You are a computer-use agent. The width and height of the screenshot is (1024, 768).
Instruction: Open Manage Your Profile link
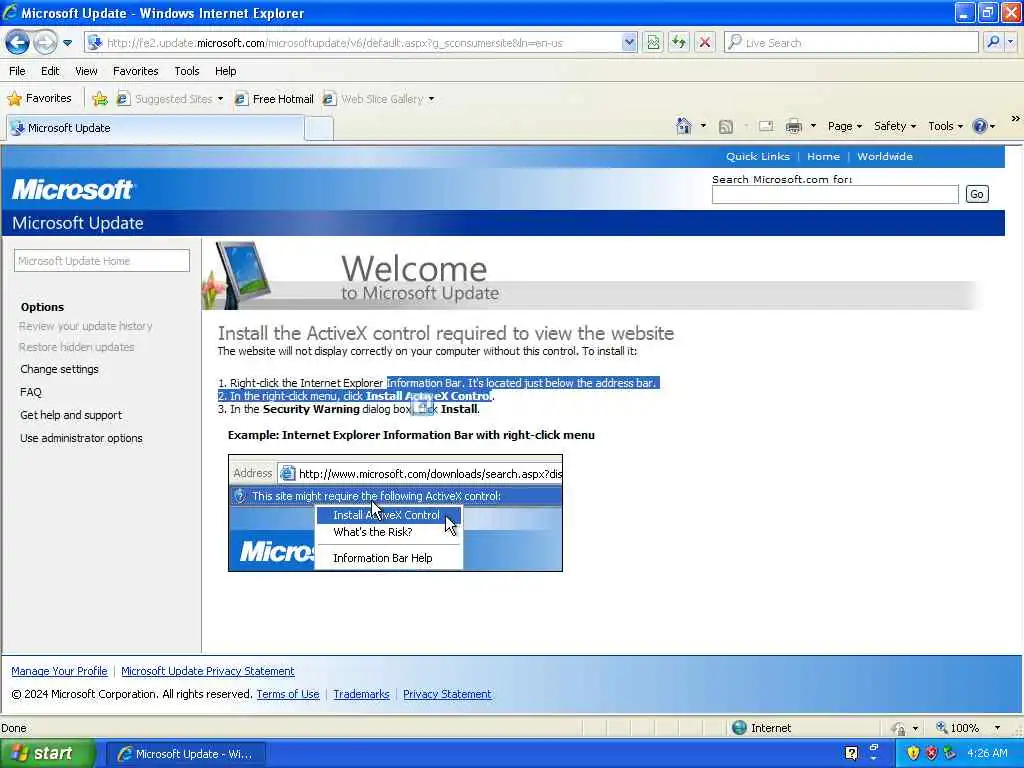(59, 671)
